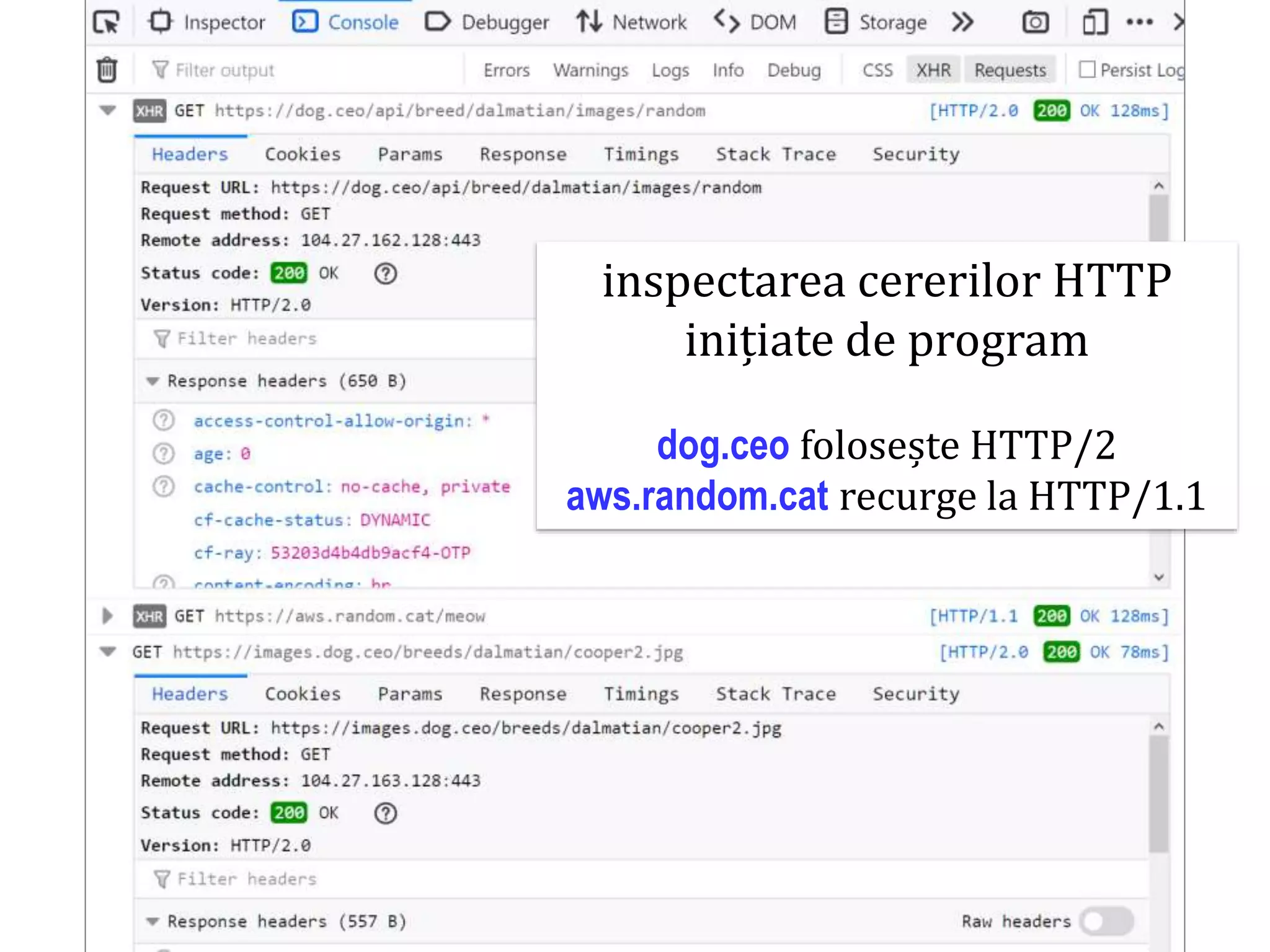Click the trash icon to clear console
1270x952 pixels.
107,69
